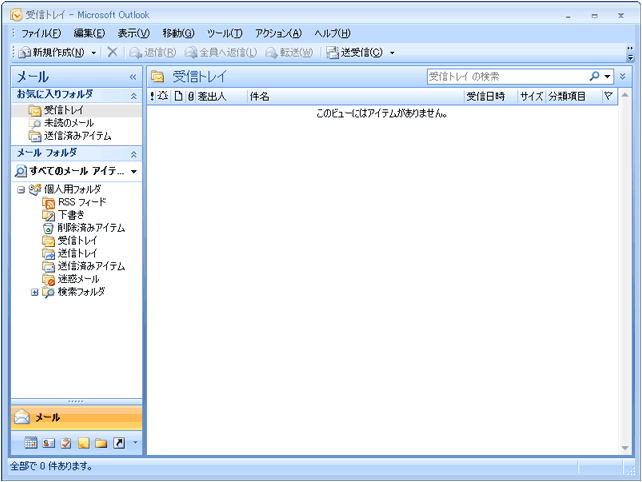Sort by importance column header icon

coord(152,97)
